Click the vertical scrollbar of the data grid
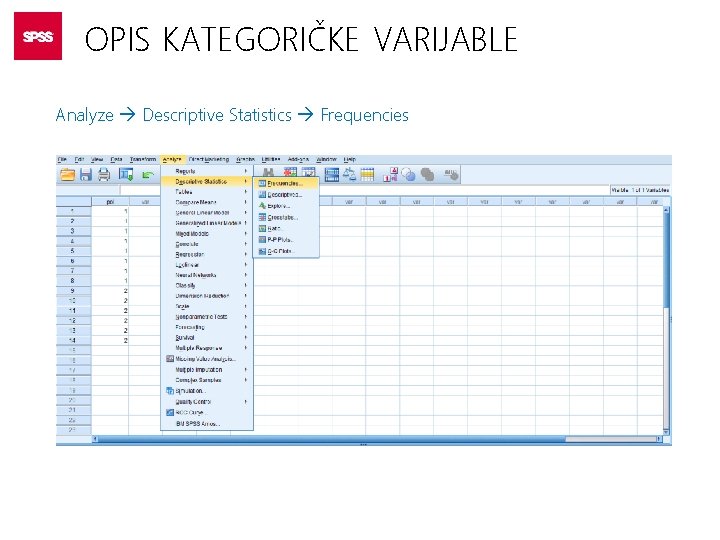The width and height of the screenshot is (720, 540). point(666,320)
